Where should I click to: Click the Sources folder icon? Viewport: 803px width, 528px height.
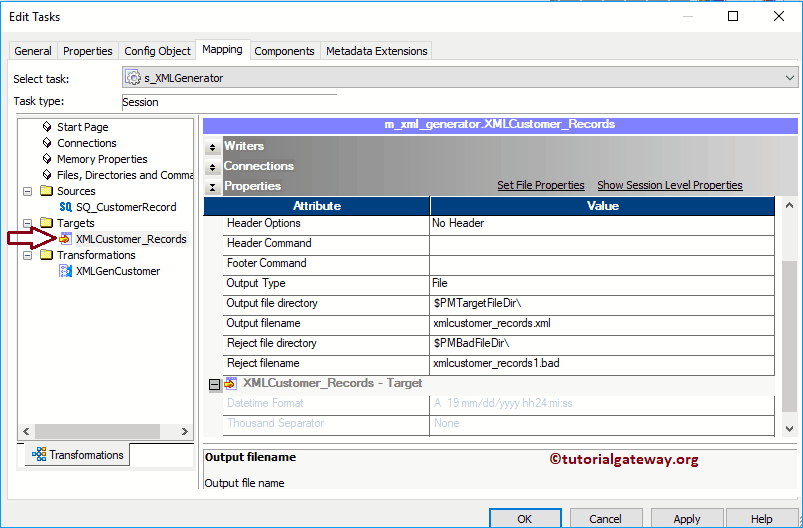(46, 191)
